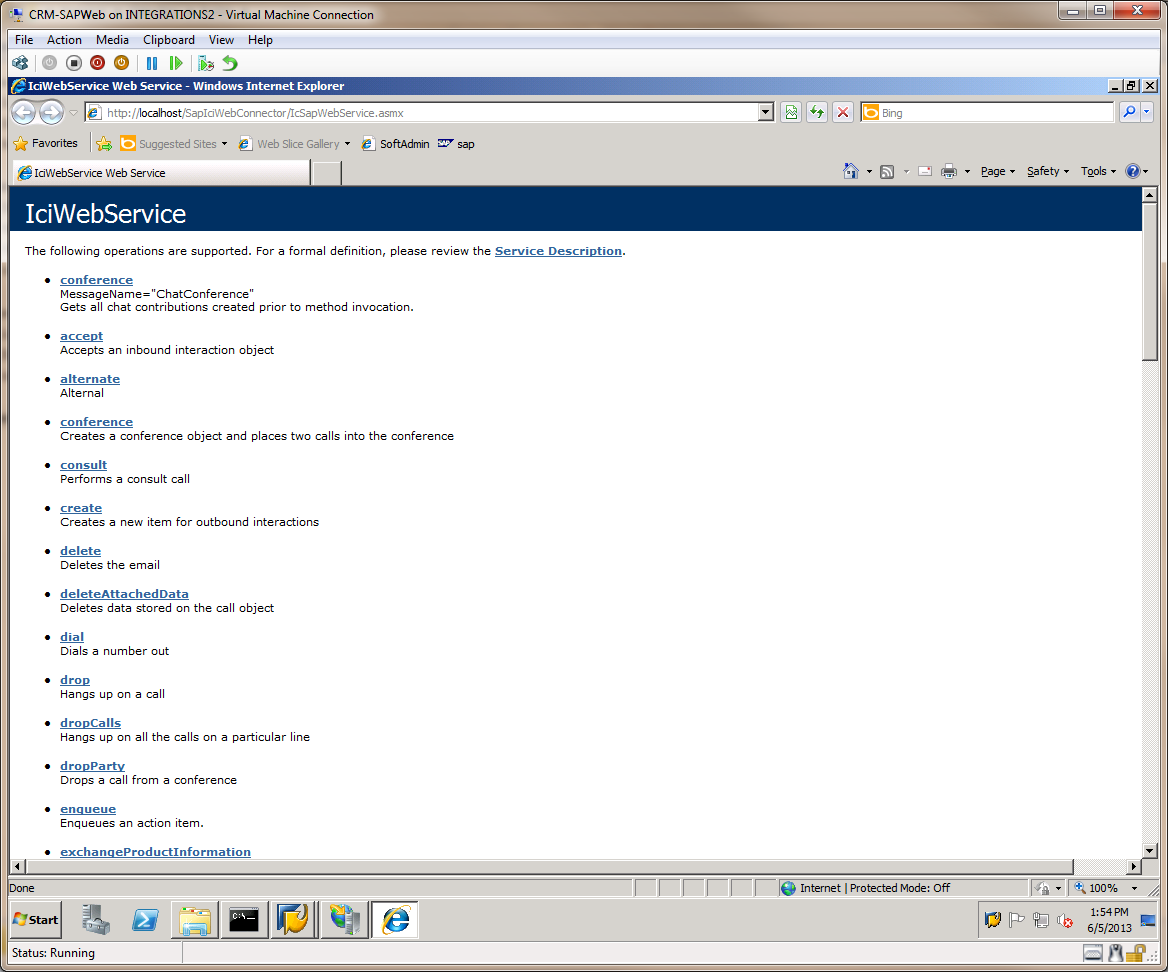1168x972 pixels.
Task: Click the Refresh page icon
Action: click(x=817, y=113)
